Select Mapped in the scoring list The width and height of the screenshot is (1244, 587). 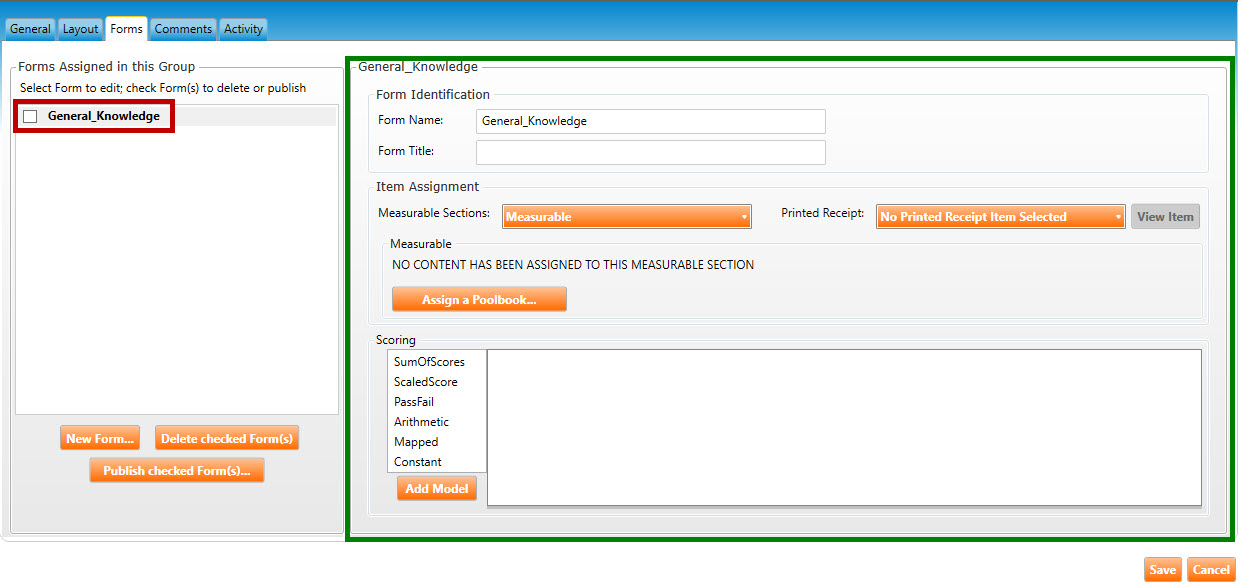pos(416,442)
